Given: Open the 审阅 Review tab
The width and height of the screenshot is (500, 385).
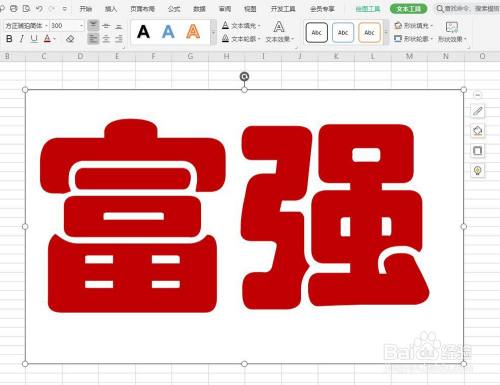Looking at the screenshot, I should pos(225,9).
